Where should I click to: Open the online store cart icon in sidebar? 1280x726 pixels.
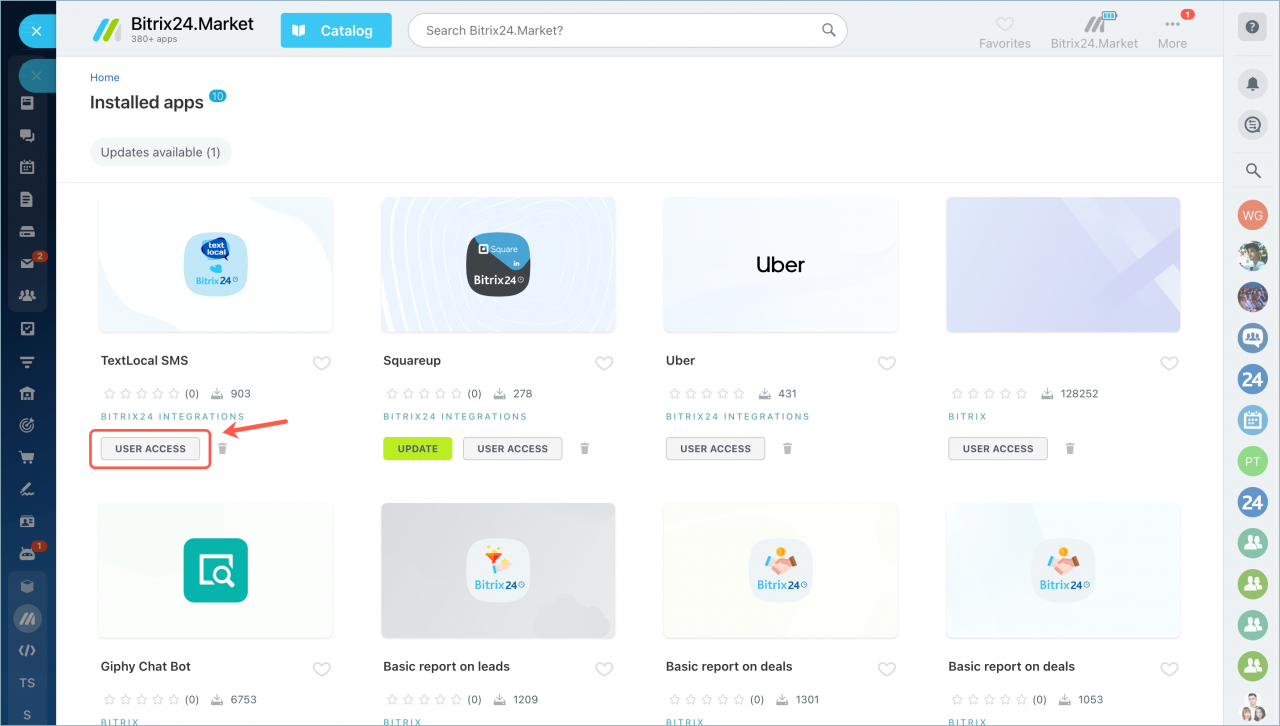click(x=27, y=458)
